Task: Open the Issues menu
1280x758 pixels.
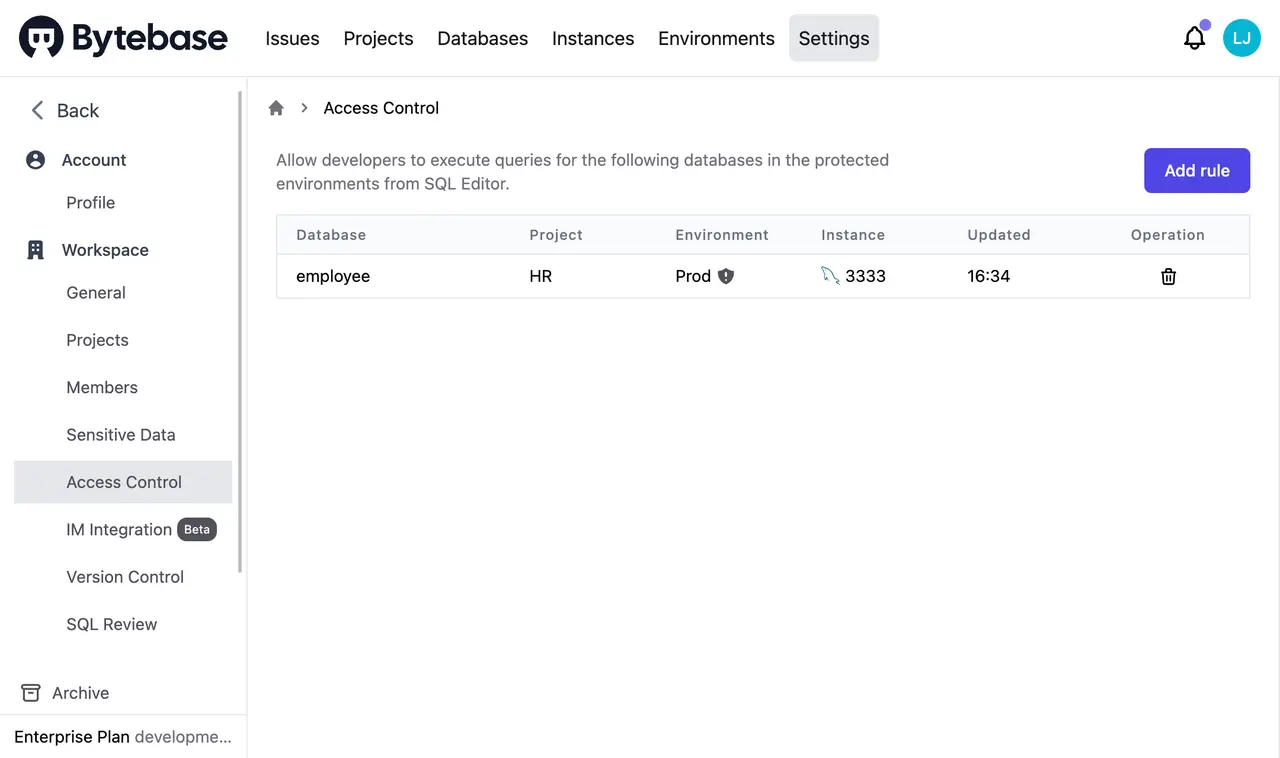Action: click(292, 38)
